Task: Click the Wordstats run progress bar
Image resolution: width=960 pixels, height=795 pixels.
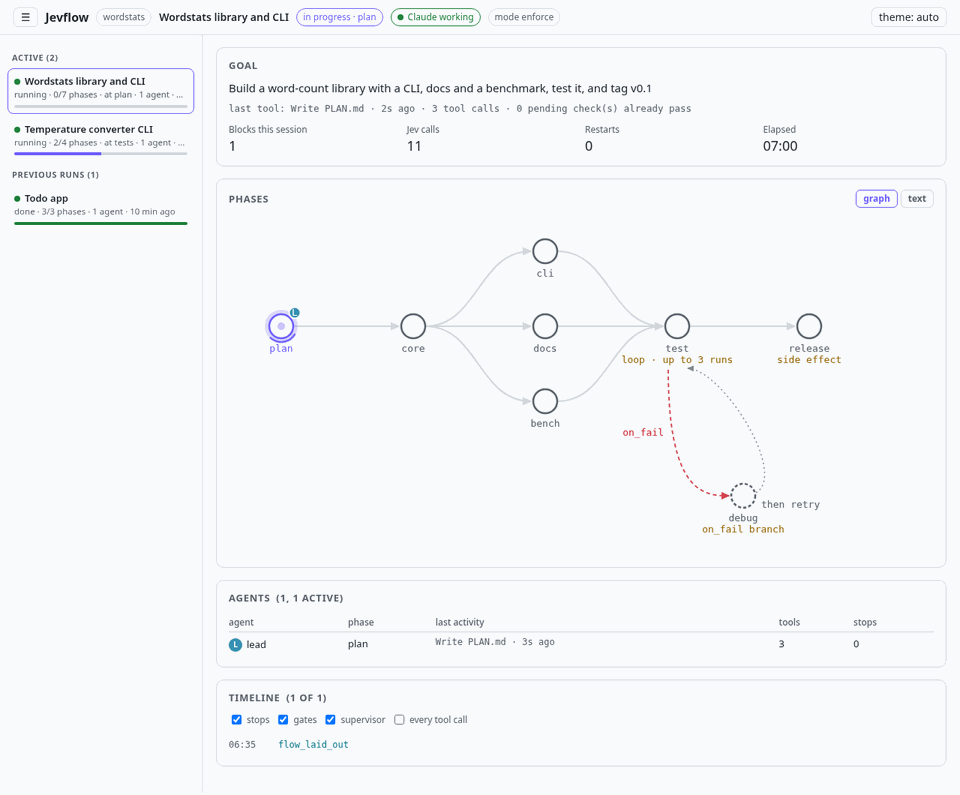Action: tap(101, 107)
